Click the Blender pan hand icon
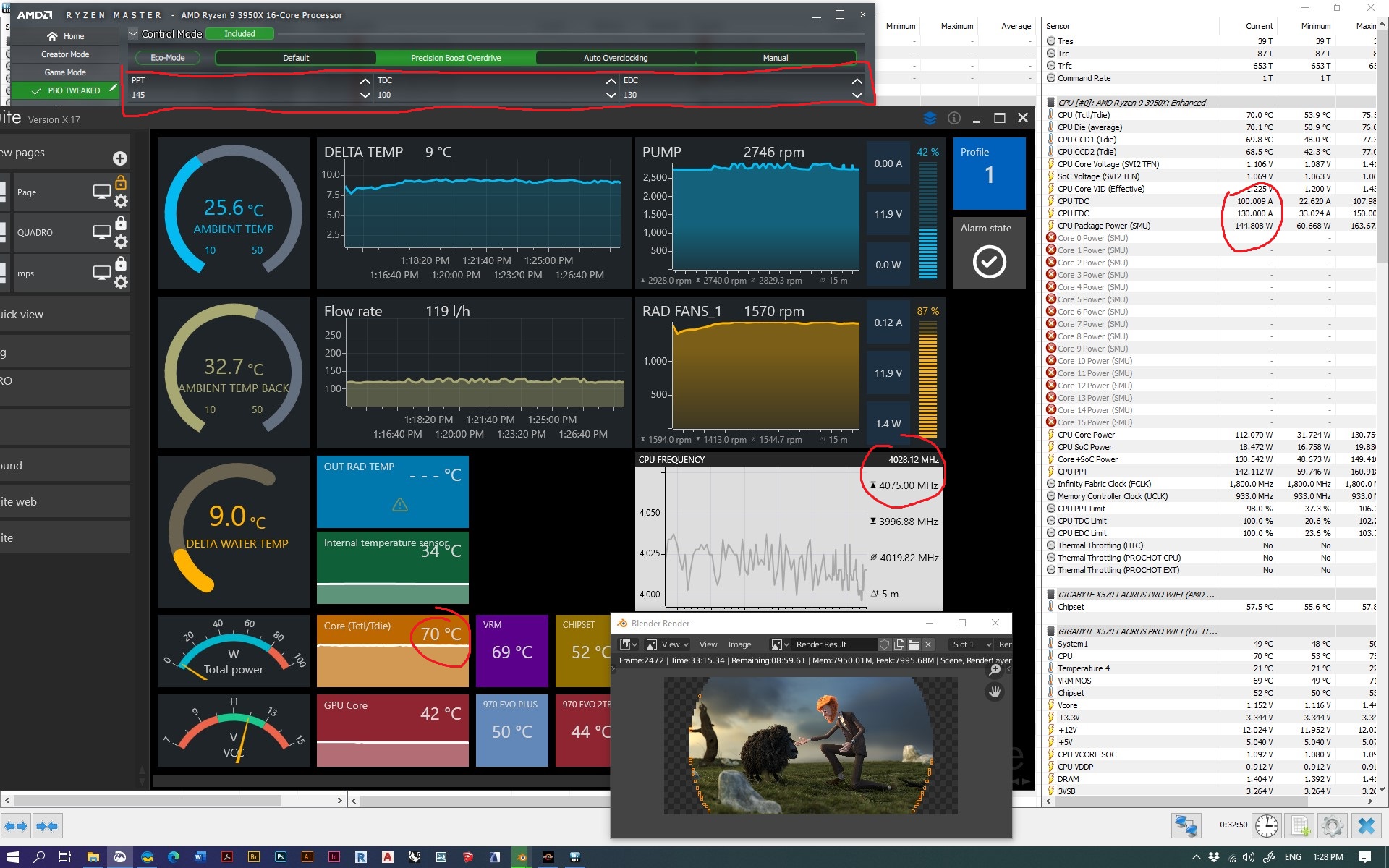Viewport: 1389px width, 868px height. tap(995, 692)
